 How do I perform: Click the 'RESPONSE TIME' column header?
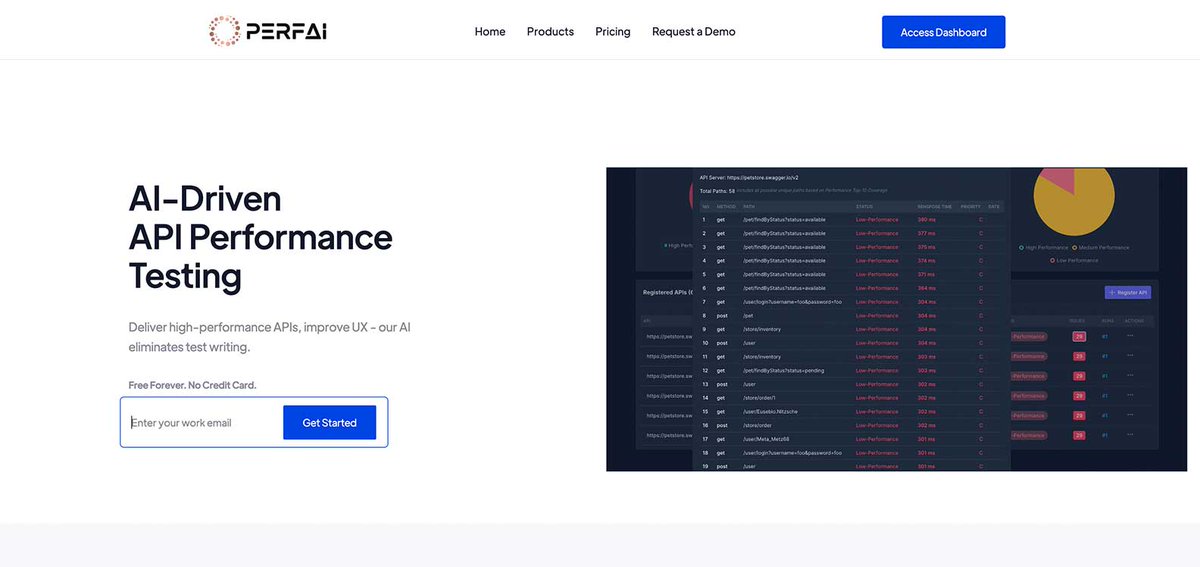click(934, 207)
